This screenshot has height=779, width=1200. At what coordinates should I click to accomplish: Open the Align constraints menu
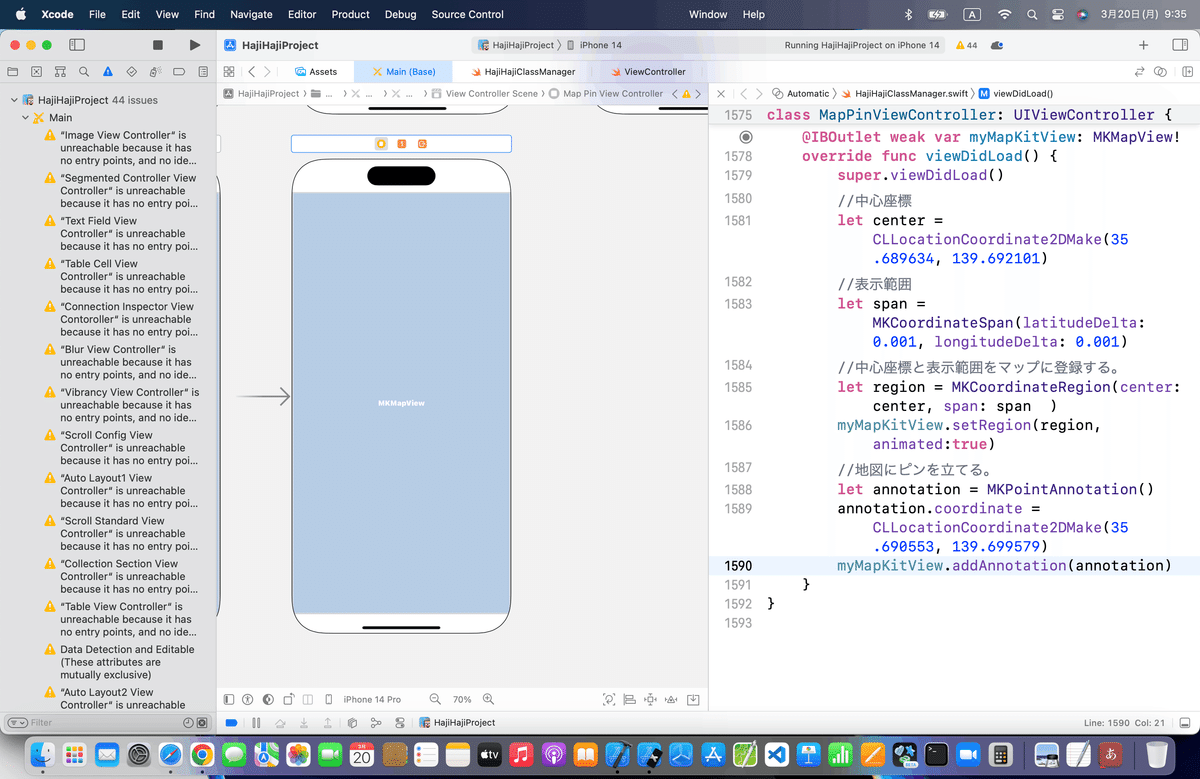pos(630,699)
